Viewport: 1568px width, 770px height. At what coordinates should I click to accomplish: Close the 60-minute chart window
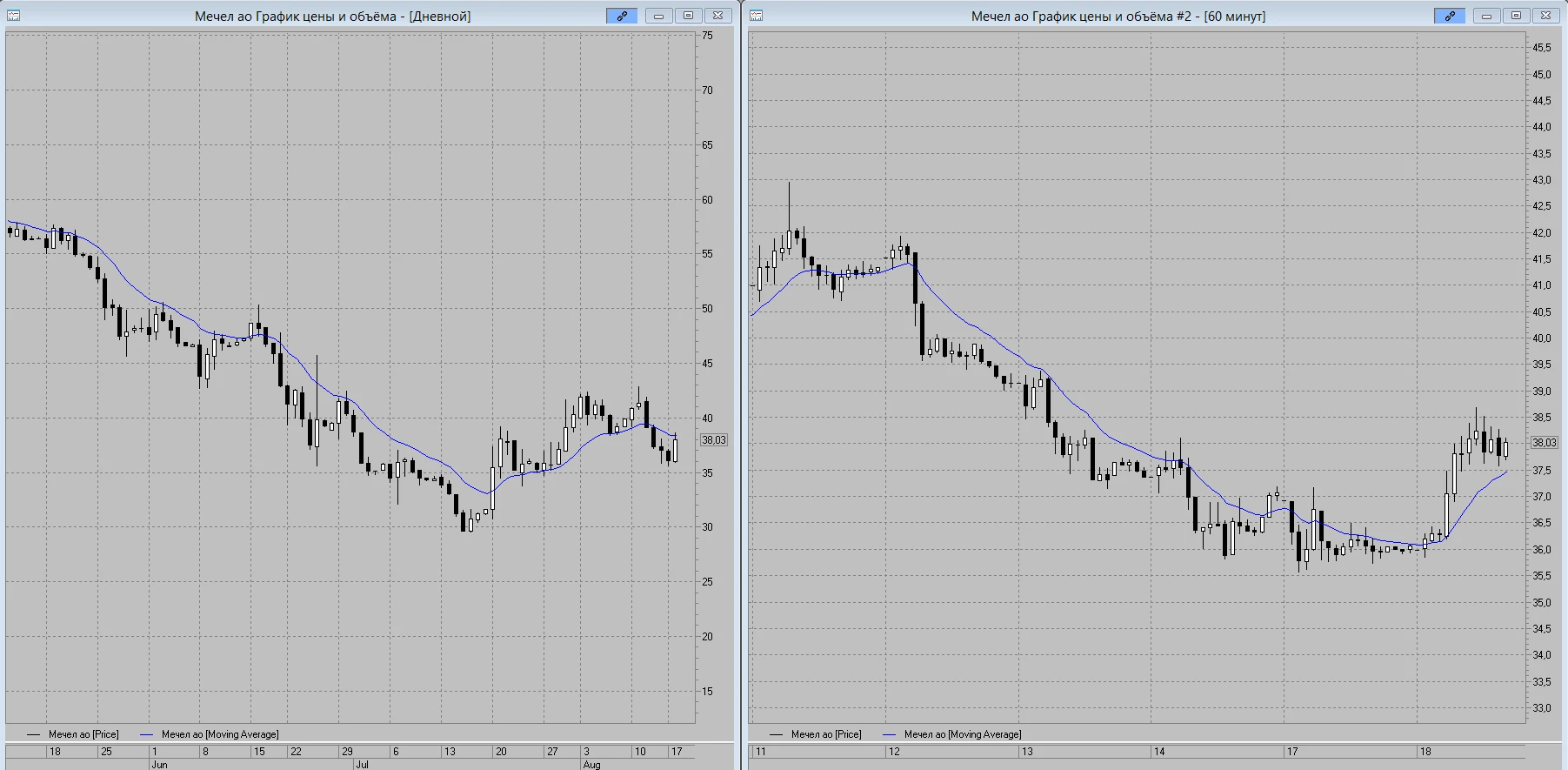(1545, 16)
